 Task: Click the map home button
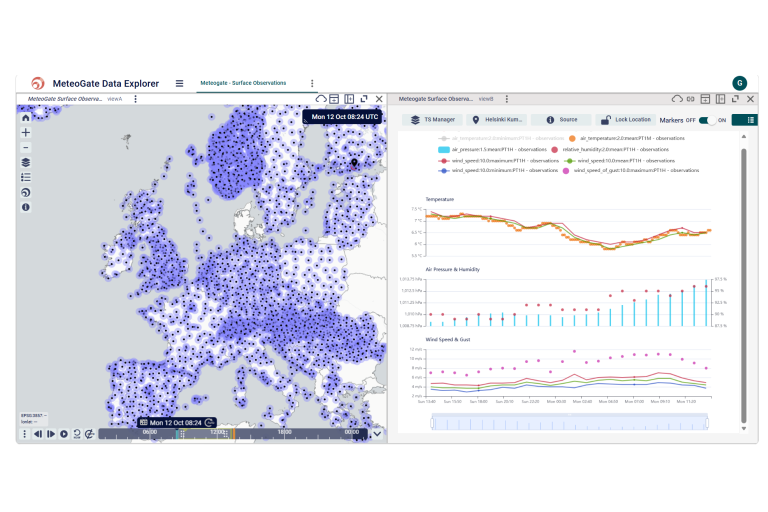pyautogui.click(x=26, y=118)
